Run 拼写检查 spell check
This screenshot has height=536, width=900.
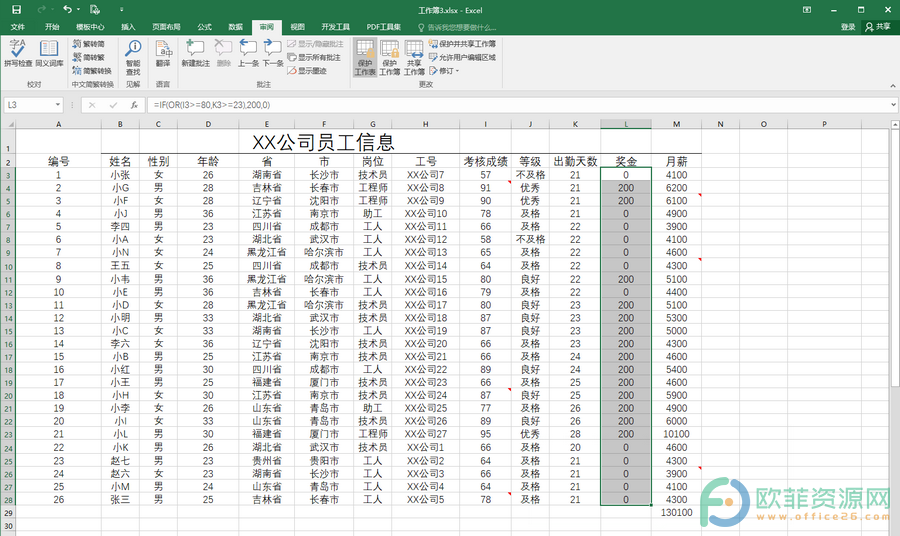coord(18,53)
